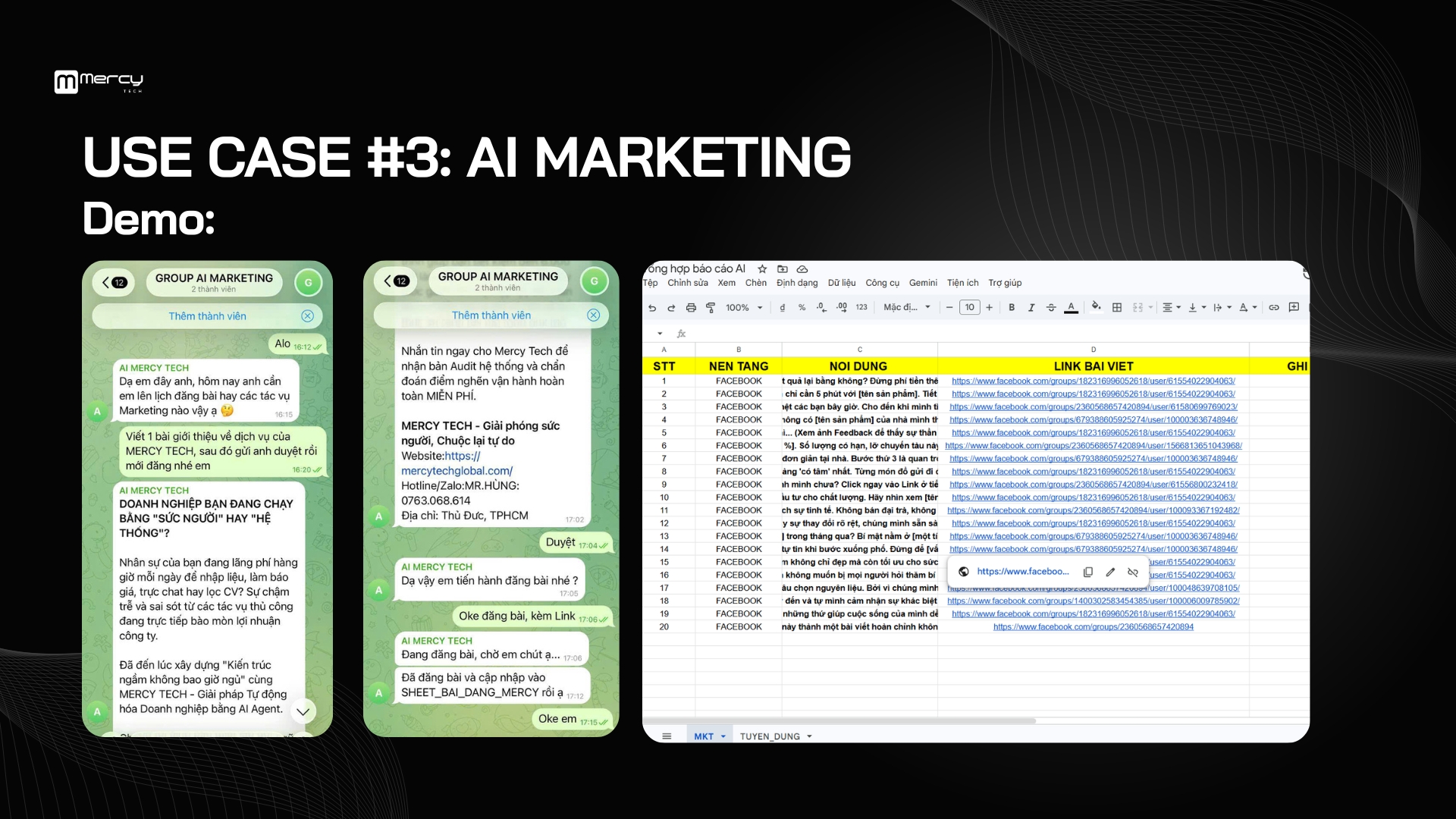Screen dimensions: 1456x819
Task: Open the Chỉnh sửa menu
Action: [x=688, y=283]
